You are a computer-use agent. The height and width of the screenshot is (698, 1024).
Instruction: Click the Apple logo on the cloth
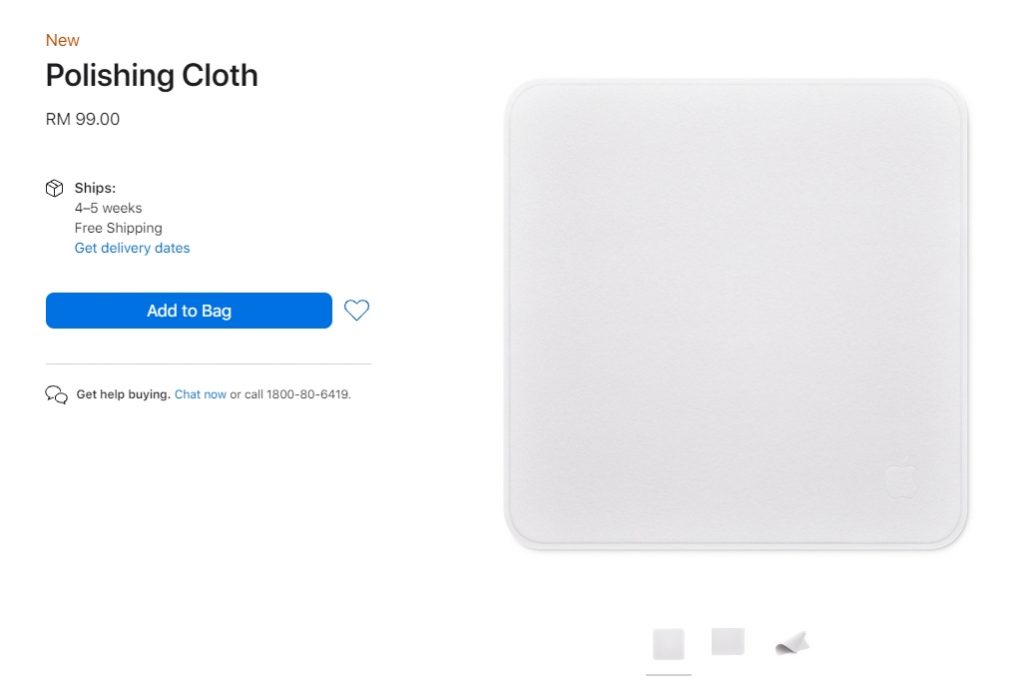tap(901, 477)
